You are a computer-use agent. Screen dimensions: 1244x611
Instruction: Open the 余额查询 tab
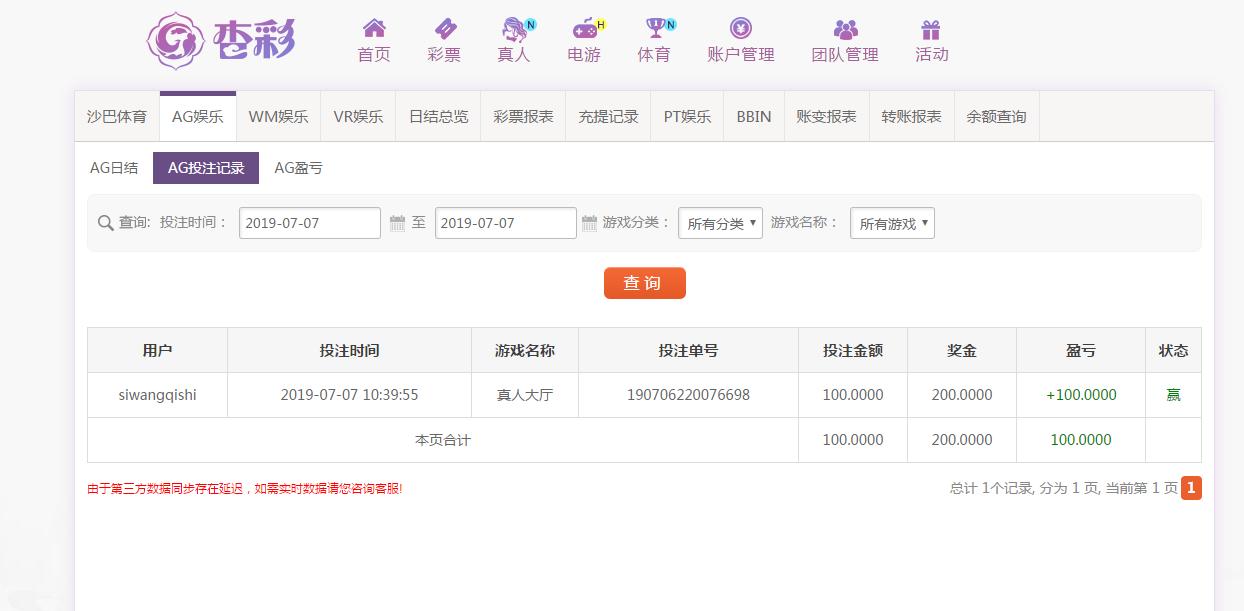pos(996,116)
